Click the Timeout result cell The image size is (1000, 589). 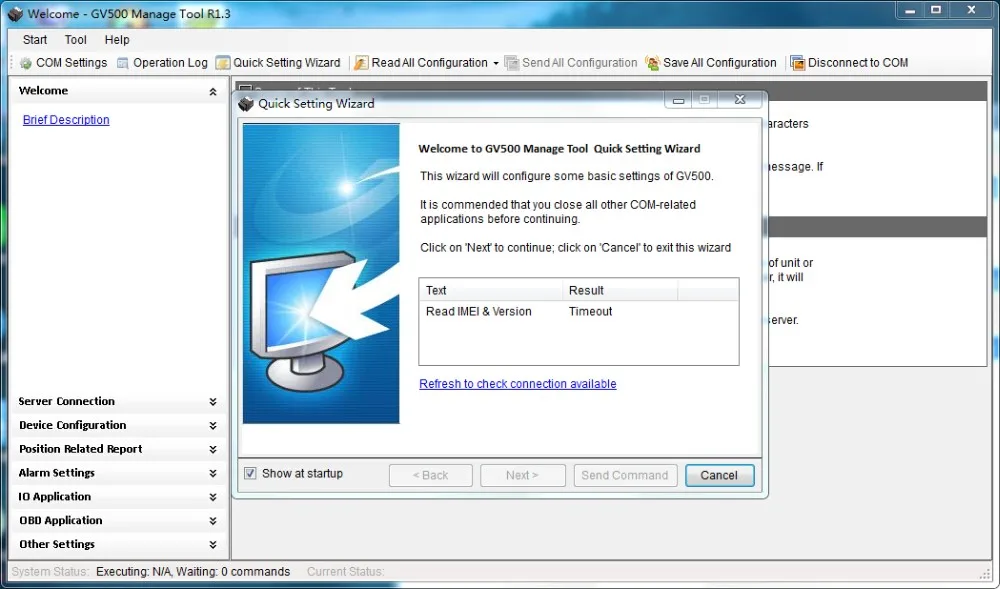[591, 312]
